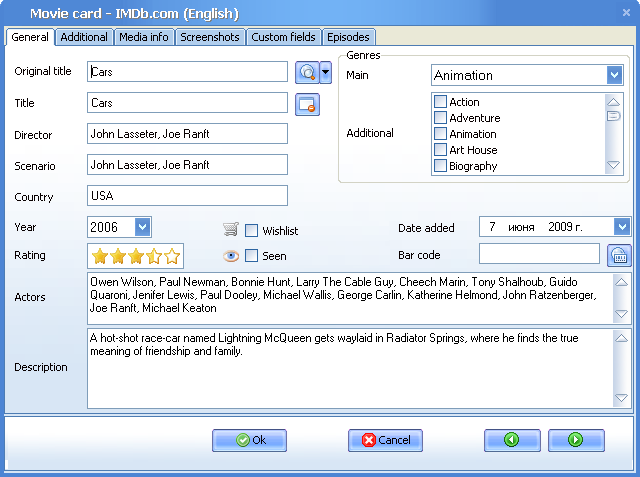Select the day 7 in Date added
640x477 pixels.
[x=492, y=226]
